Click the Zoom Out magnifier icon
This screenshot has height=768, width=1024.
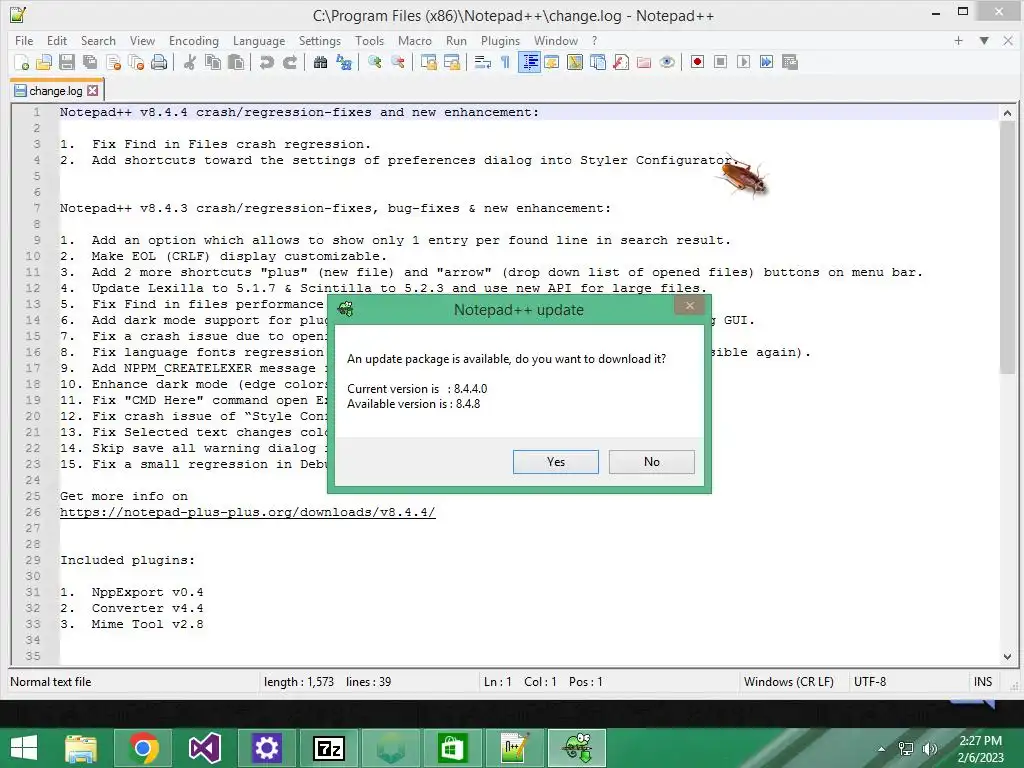[398, 63]
